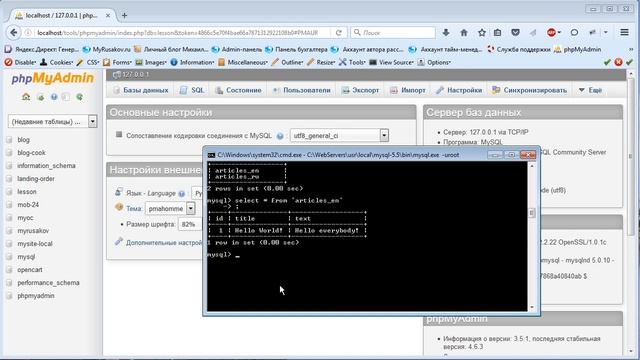Open the myrusakov database link
Screen dimensions: 640x360
point(33,231)
